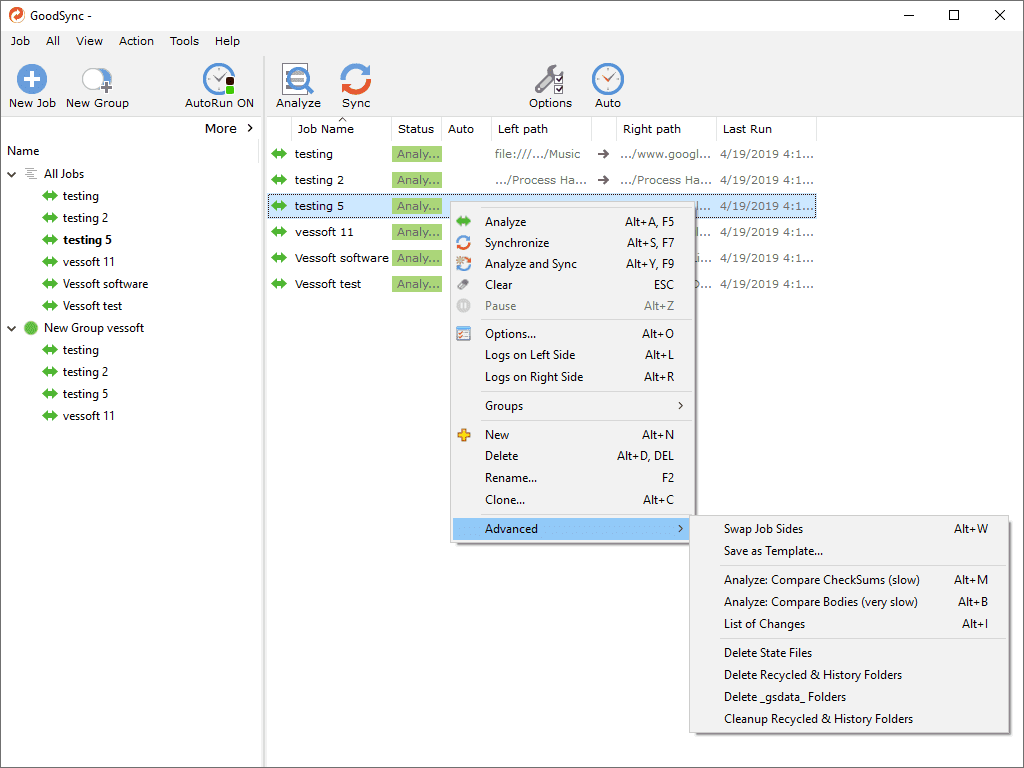Viewport: 1024px width, 768px height.
Task: Choose Rename... in context menu
Action: pyautogui.click(x=573, y=478)
